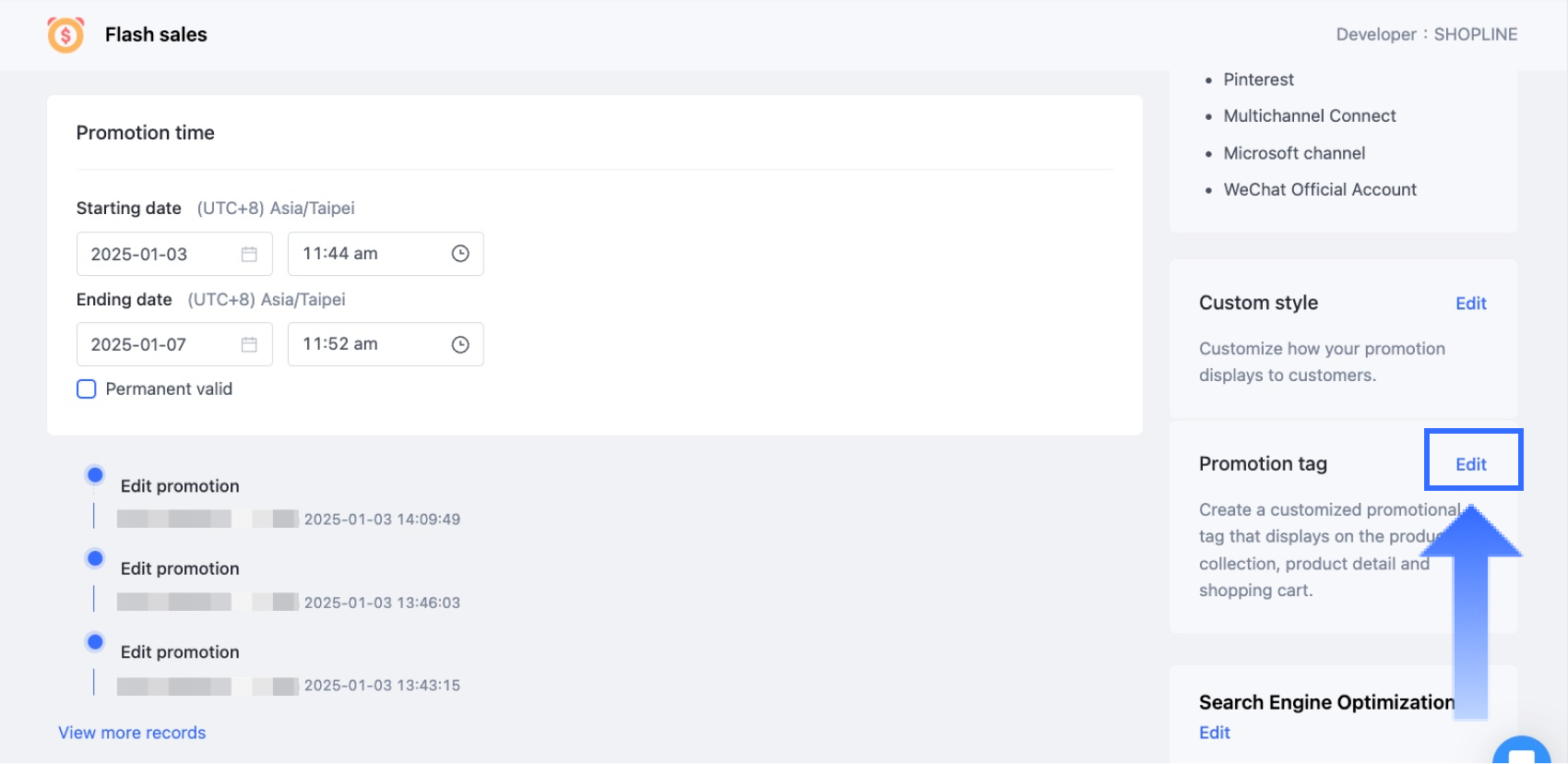Enable the Permanent valid checkbox
Screen dimensions: 1568x764
tap(87, 389)
